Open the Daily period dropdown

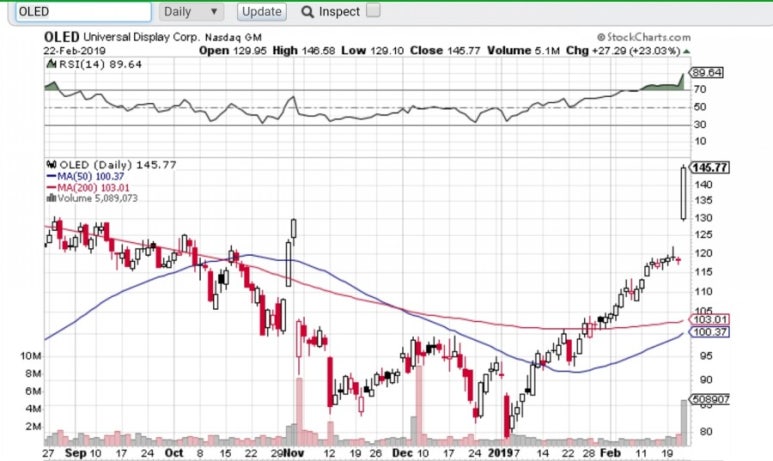[191, 12]
